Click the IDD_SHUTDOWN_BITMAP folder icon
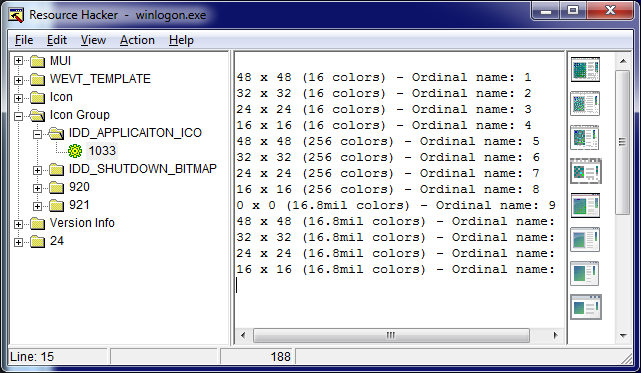The width and height of the screenshot is (641, 373). pos(56,169)
